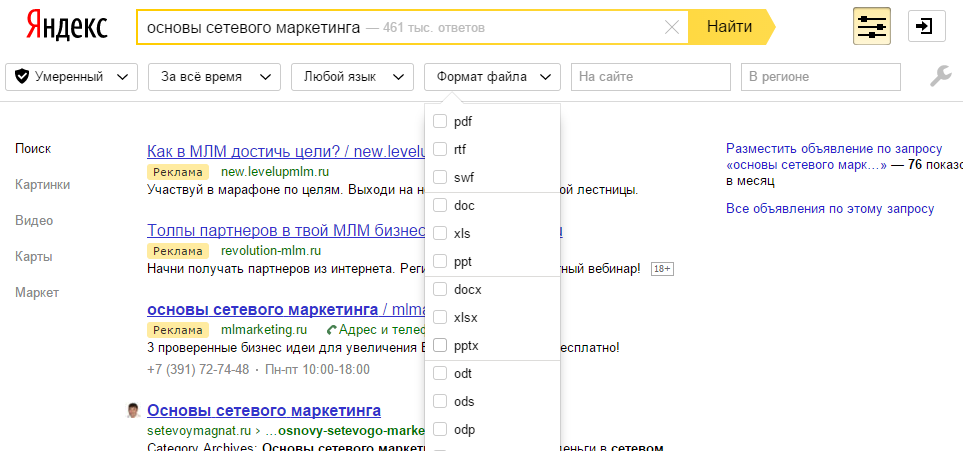Switch to the Поиск section
The width and height of the screenshot is (963, 451).
pyautogui.click(x=33, y=149)
